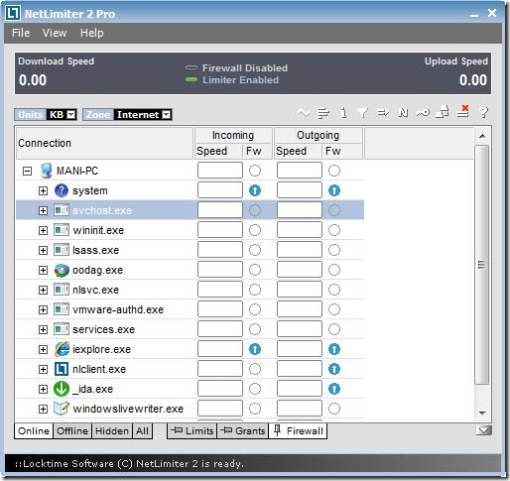510x481 pixels.
Task: Toggle outgoing firewall for MANI-PC
Action: point(334,171)
